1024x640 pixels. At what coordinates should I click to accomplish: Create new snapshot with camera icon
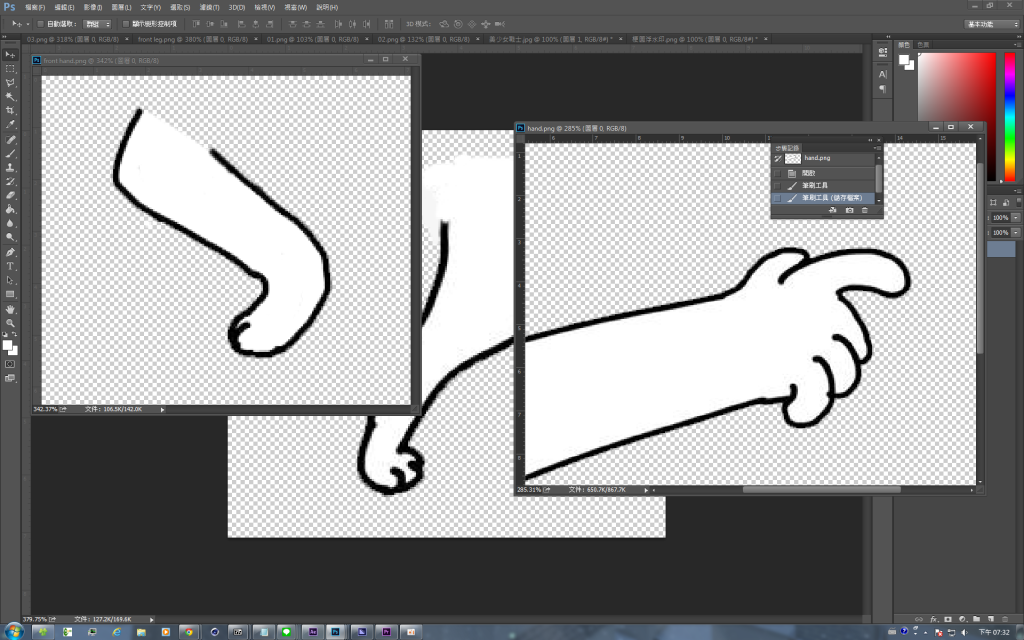(x=849, y=210)
